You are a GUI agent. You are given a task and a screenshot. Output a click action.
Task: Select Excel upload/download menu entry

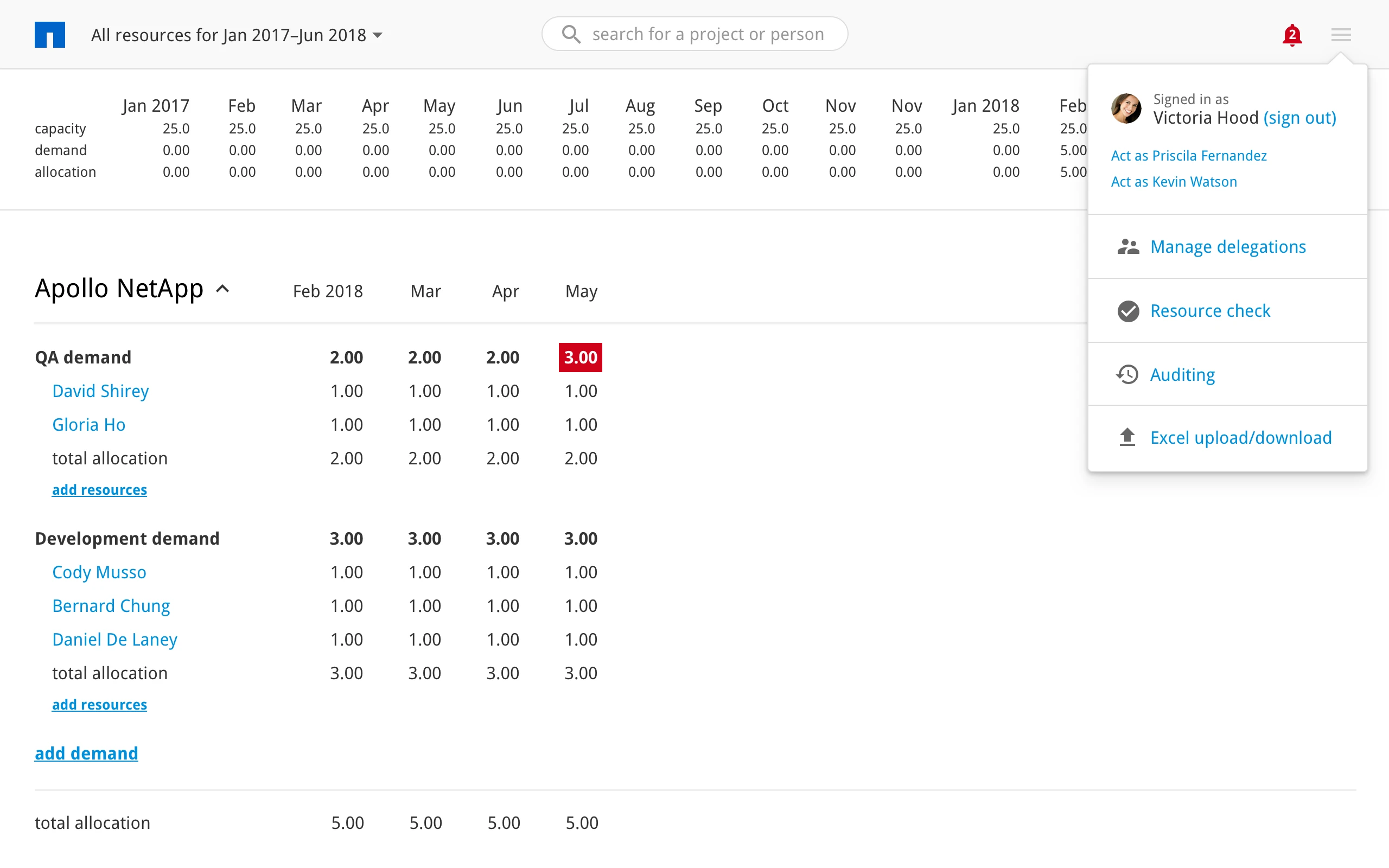point(1240,438)
